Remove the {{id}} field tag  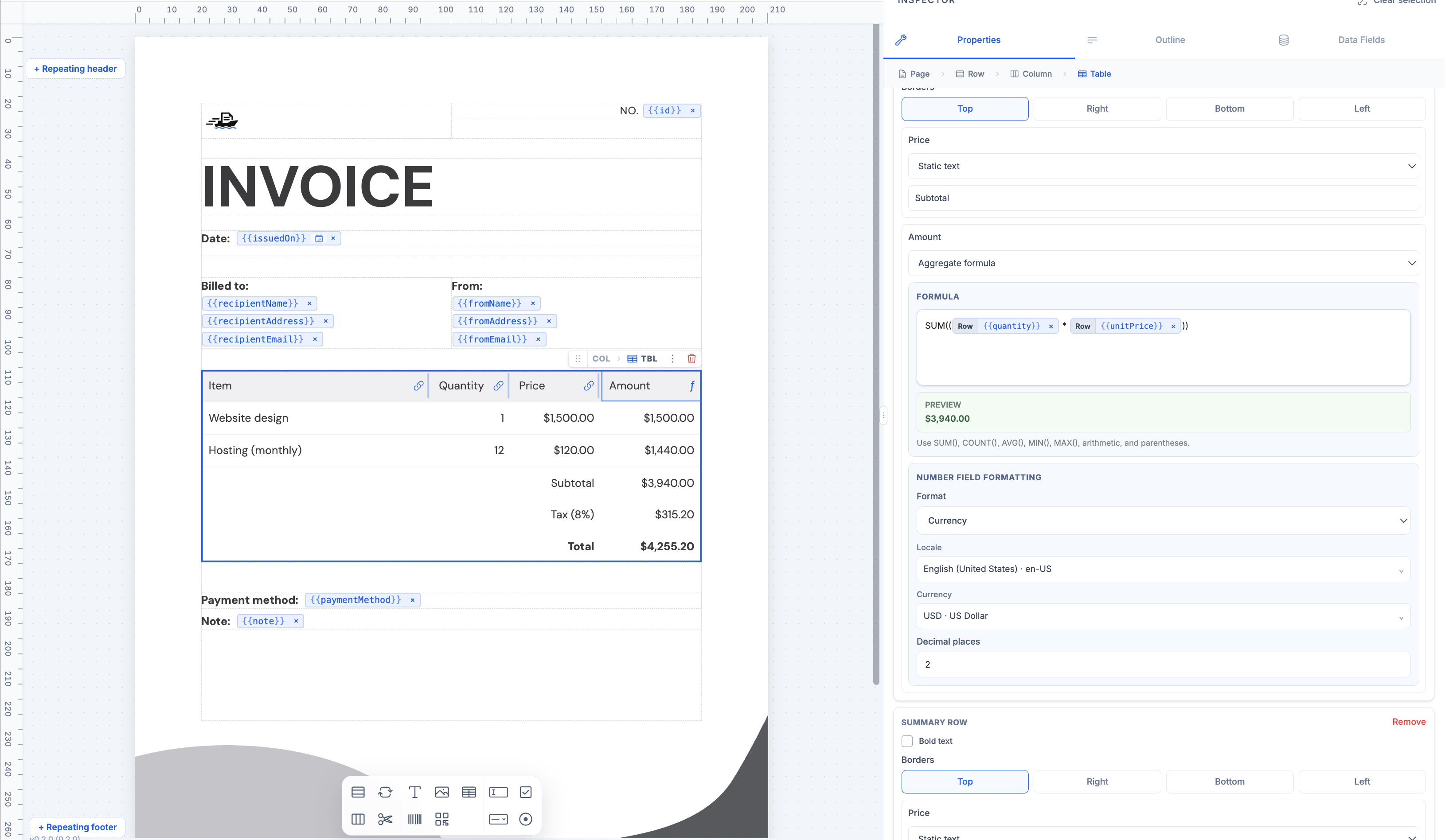[x=693, y=111]
